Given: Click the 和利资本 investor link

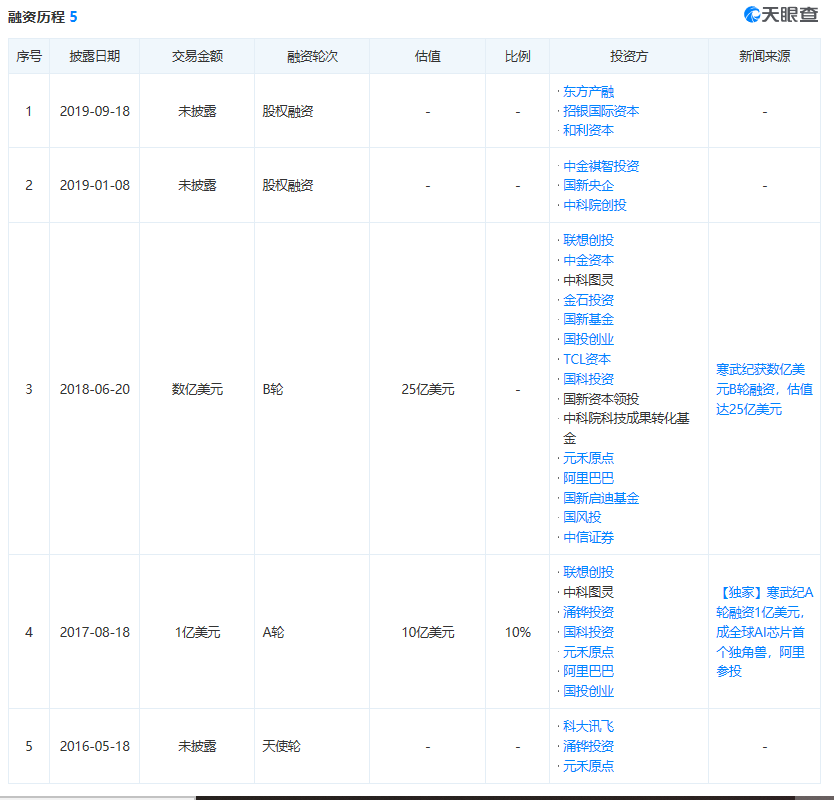Looking at the screenshot, I should [x=588, y=130].
